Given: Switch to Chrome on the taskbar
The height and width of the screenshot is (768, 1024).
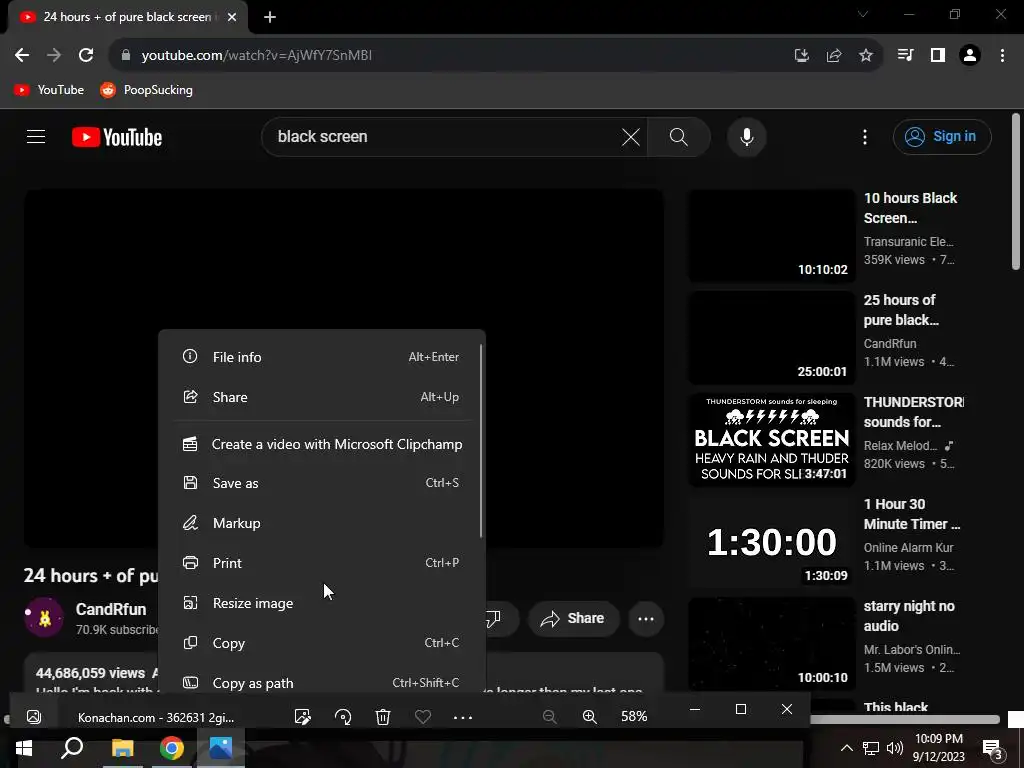Looking at the screenshot, I should [172, 748].
